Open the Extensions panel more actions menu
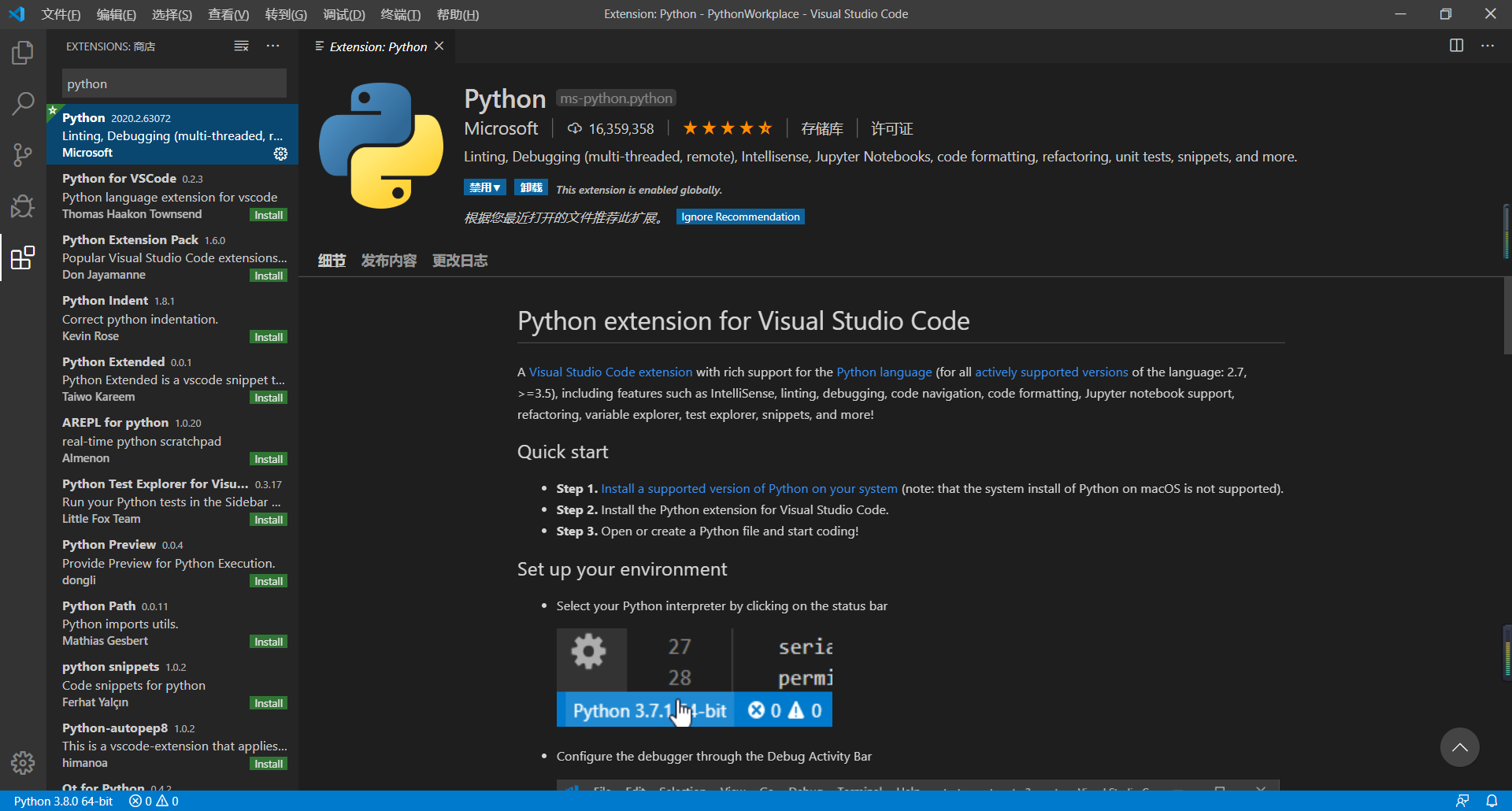The image size is (1512, 811). pyautogui.click(x=273, y=46)
